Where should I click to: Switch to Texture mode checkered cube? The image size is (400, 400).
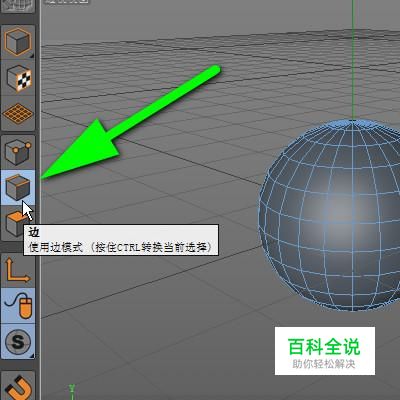pos(18,79)
